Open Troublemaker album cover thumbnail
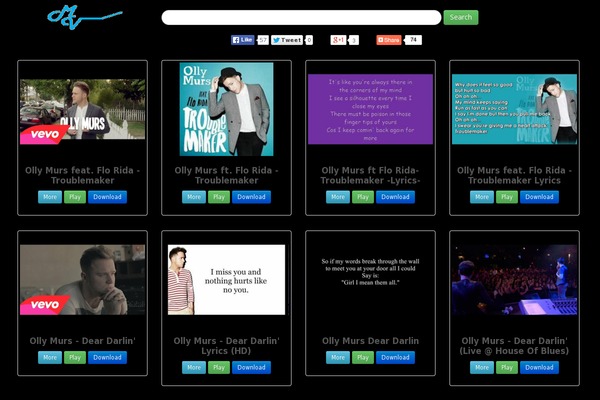Screen dimensions: 600x400 coord(227,109)
